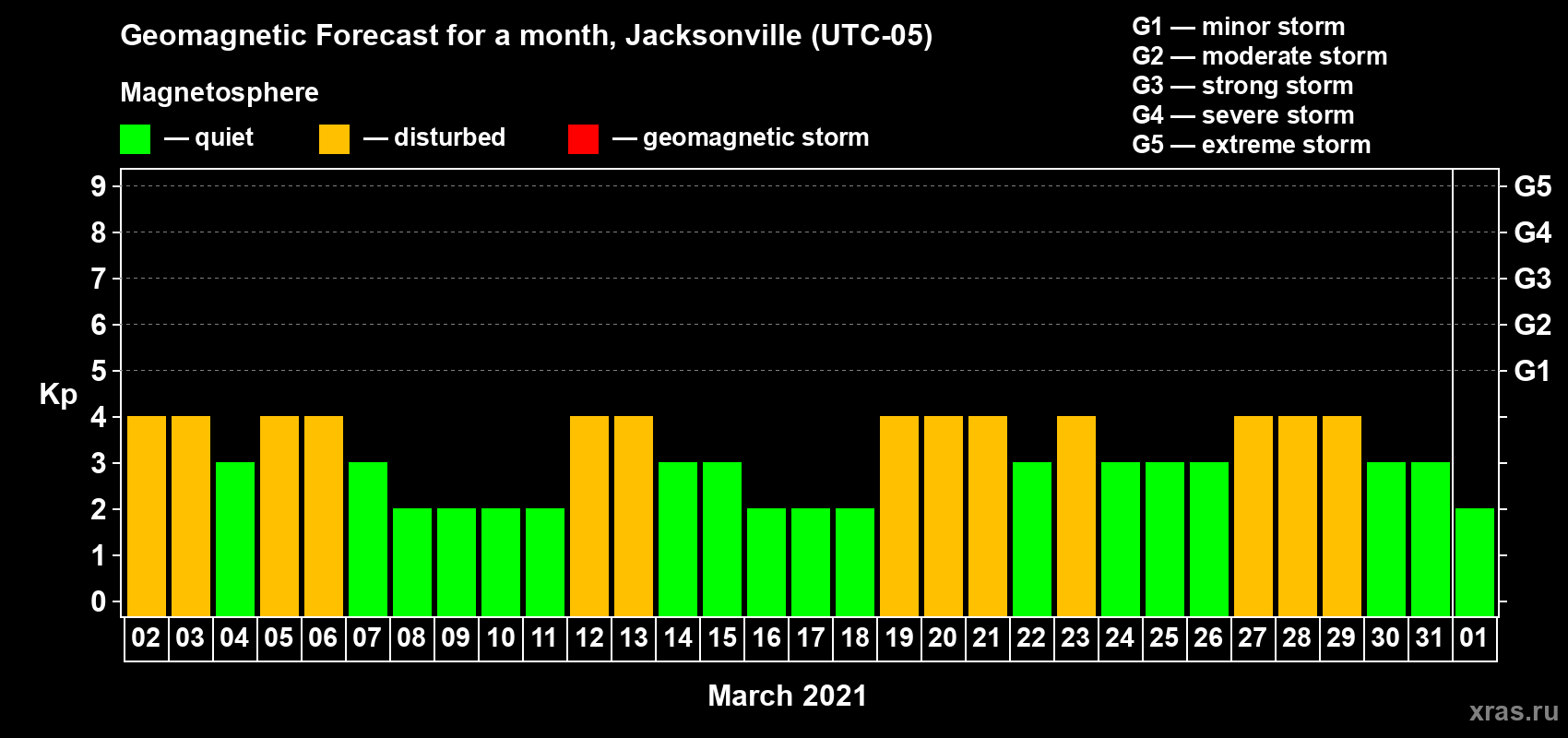
Task: Click the G1 label on right axis
Action: coord(1533,371)
